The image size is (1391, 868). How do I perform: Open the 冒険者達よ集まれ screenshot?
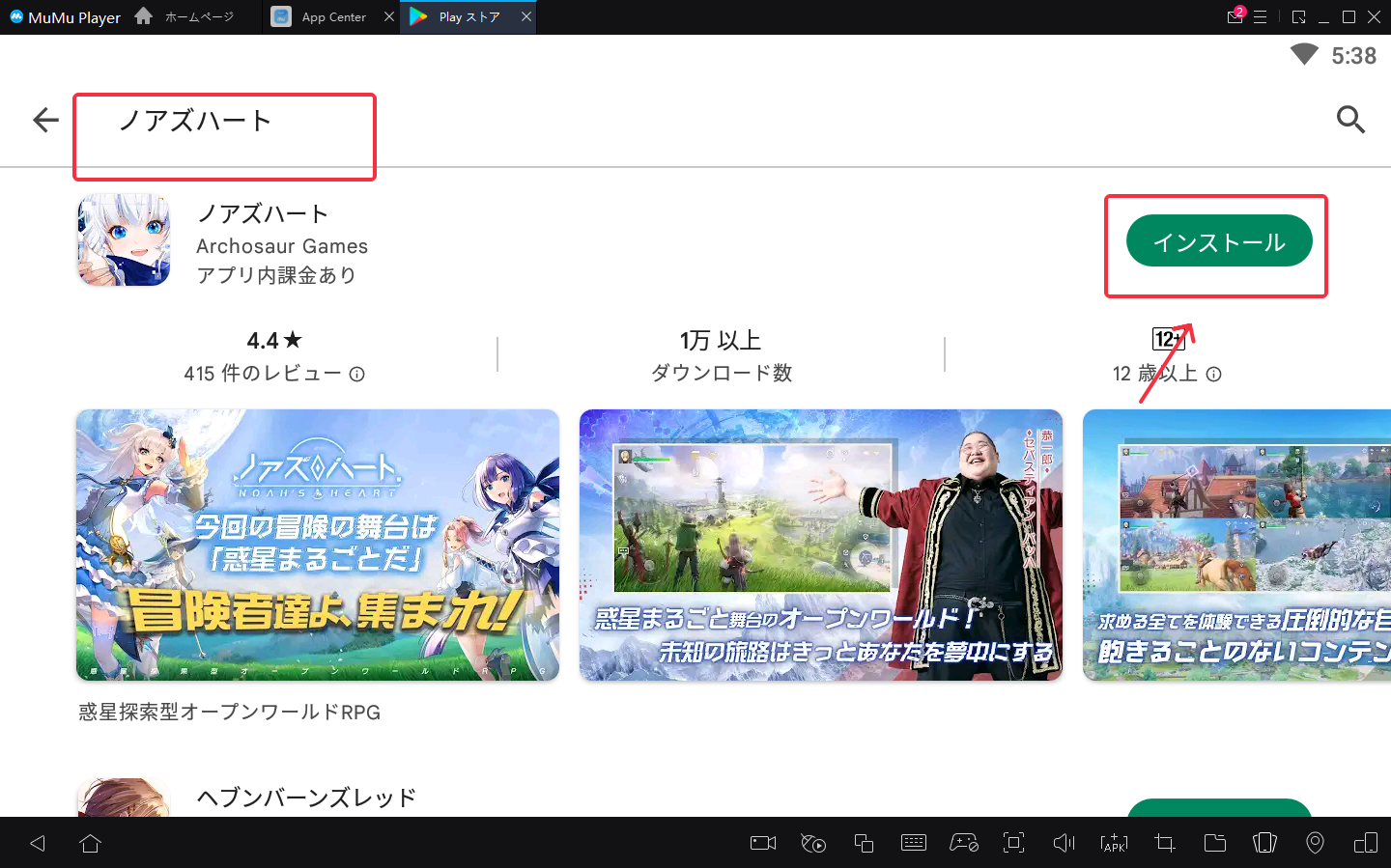pyautogui.click(x=318, y=545)
